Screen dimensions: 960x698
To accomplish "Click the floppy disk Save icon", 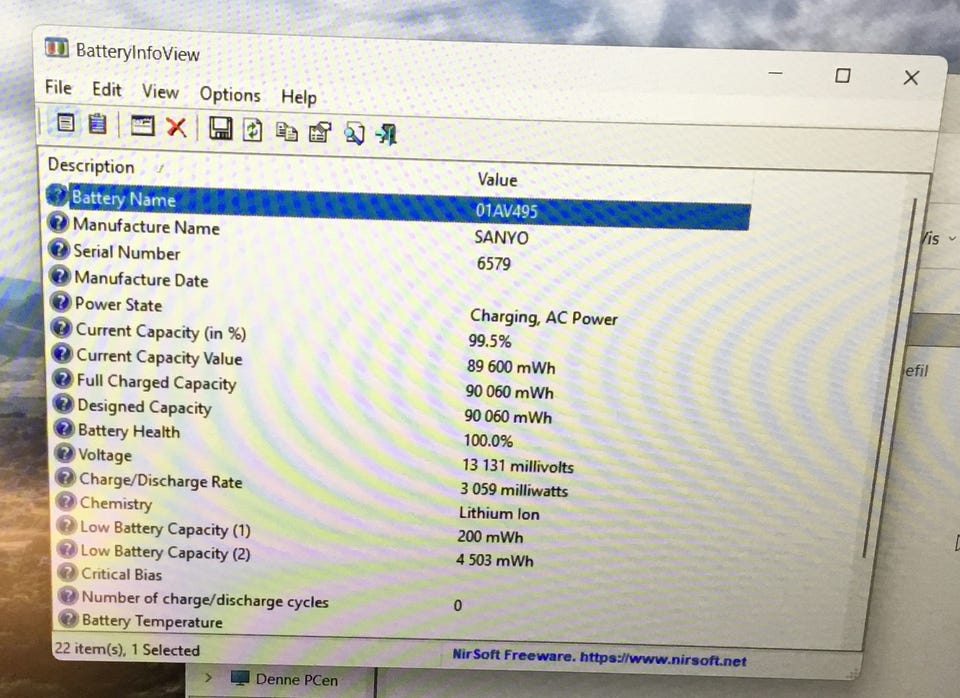I will (220, 129).
